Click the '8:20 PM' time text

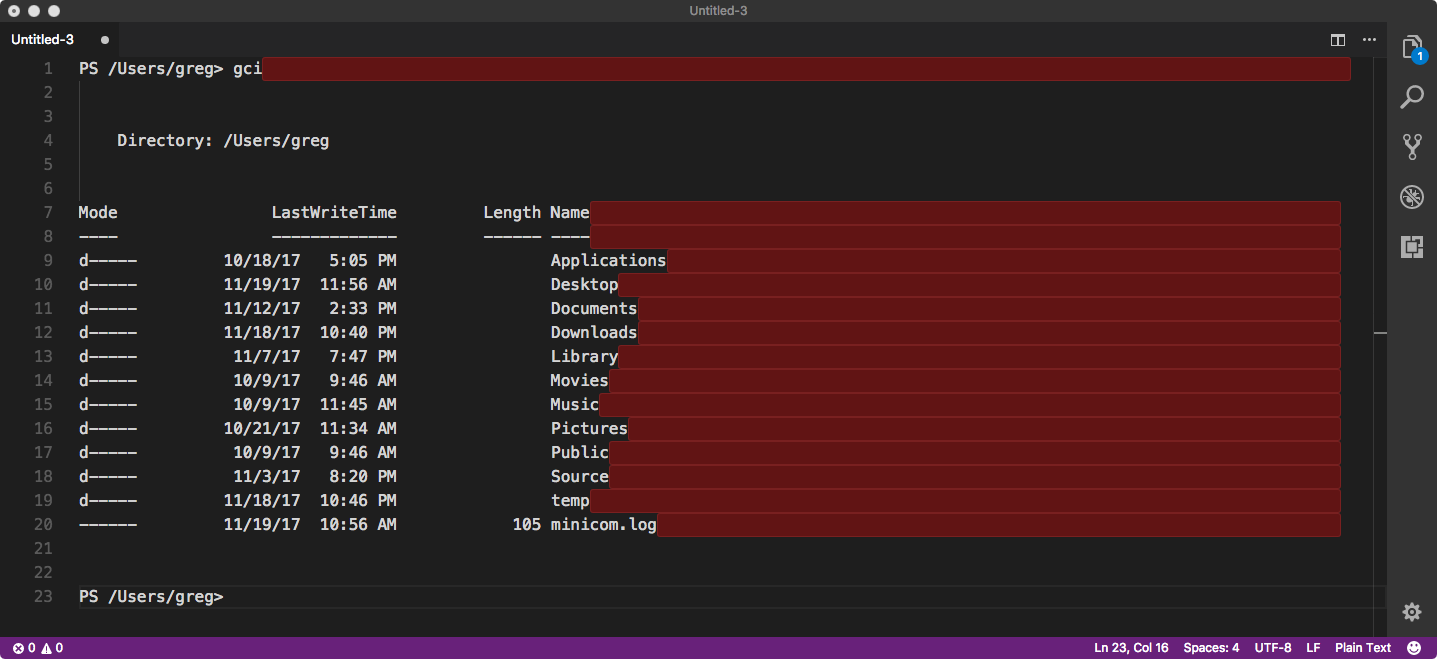pyautogui.click(x=363, y=477)
